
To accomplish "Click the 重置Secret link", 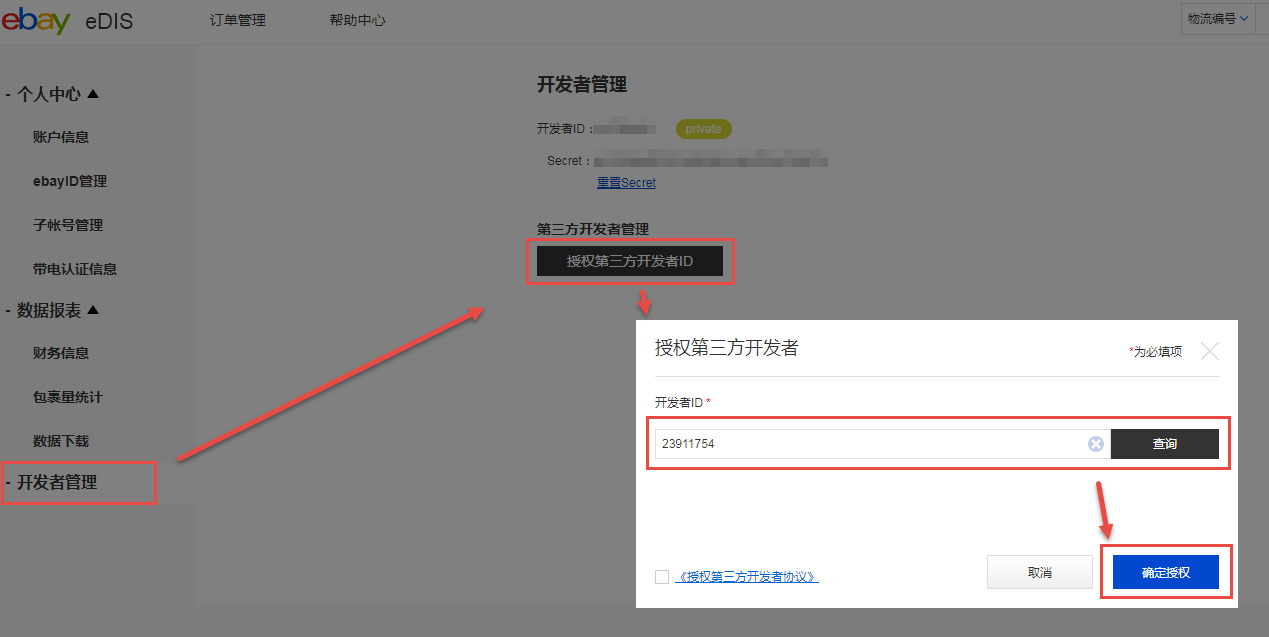I will point(626,183).
